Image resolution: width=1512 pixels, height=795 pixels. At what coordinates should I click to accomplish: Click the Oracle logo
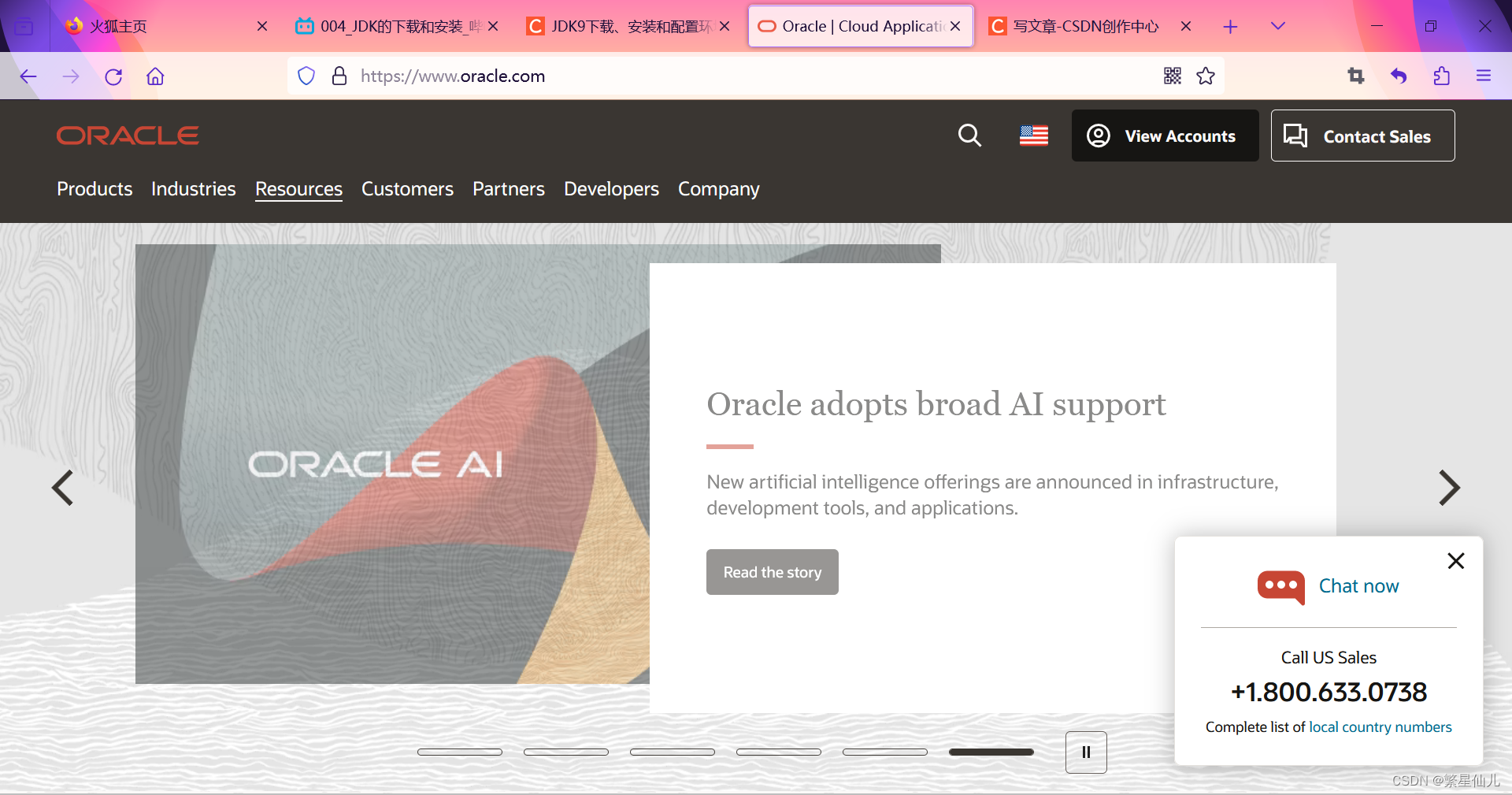point(128,136)
